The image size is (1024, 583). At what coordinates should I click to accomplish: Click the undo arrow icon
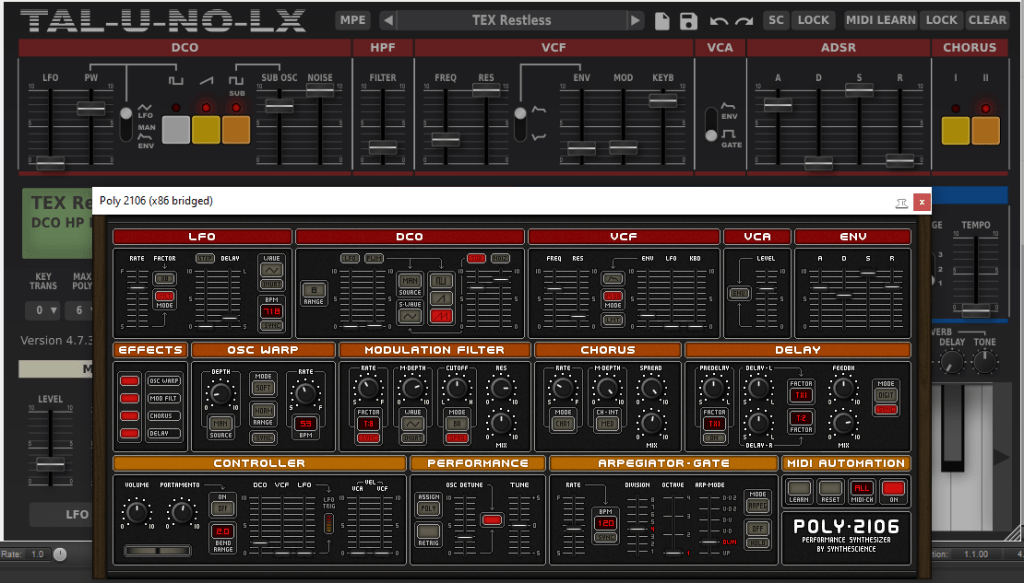(x=717, y=21)
